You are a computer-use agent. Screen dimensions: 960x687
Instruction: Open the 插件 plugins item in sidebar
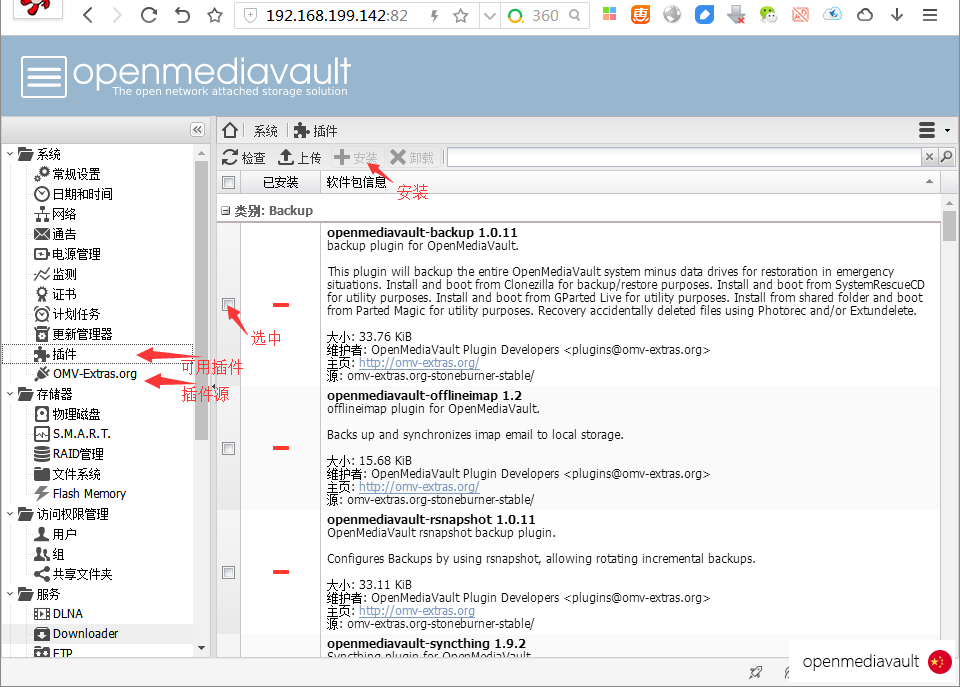(x=64, y=354)
